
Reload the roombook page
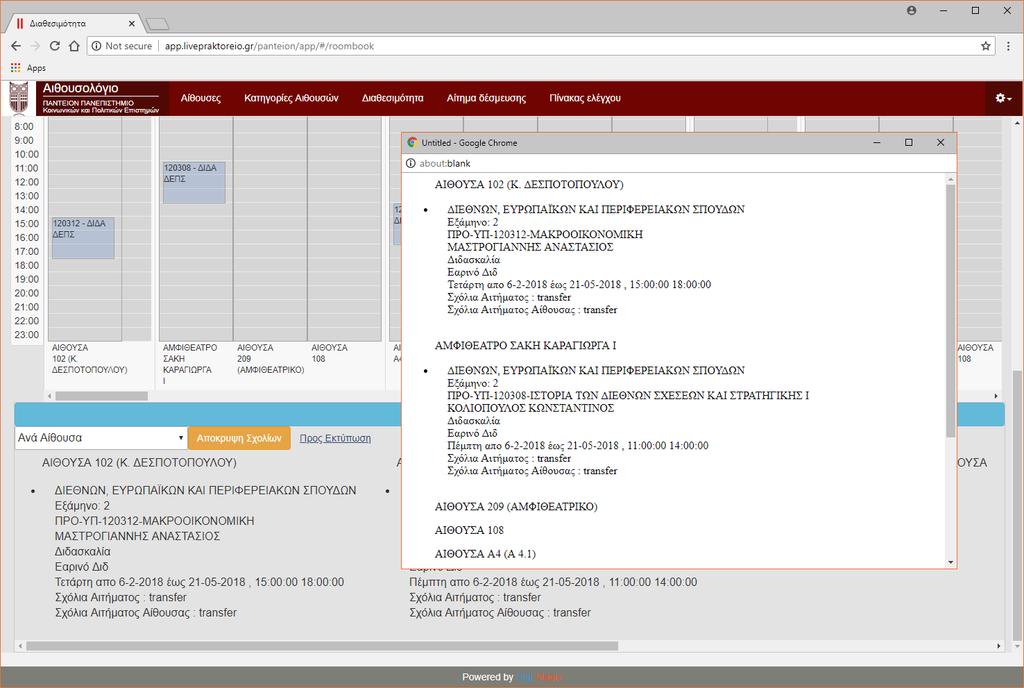pos(55,46)
